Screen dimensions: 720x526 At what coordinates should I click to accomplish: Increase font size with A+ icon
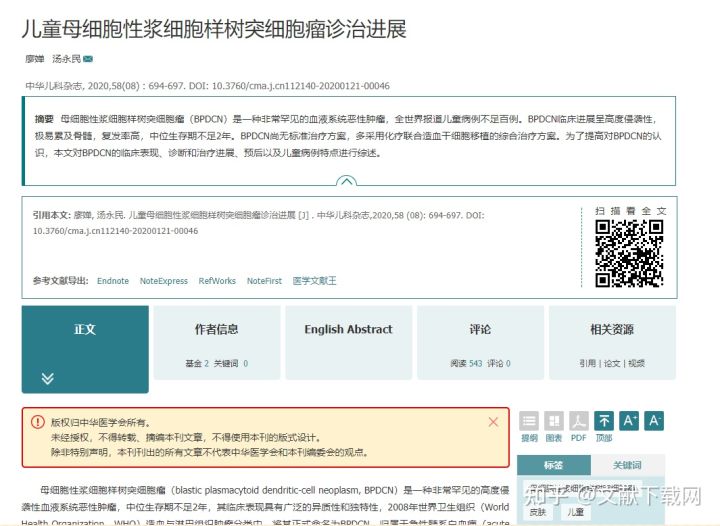pyautogui.click(x=630, y=421)
